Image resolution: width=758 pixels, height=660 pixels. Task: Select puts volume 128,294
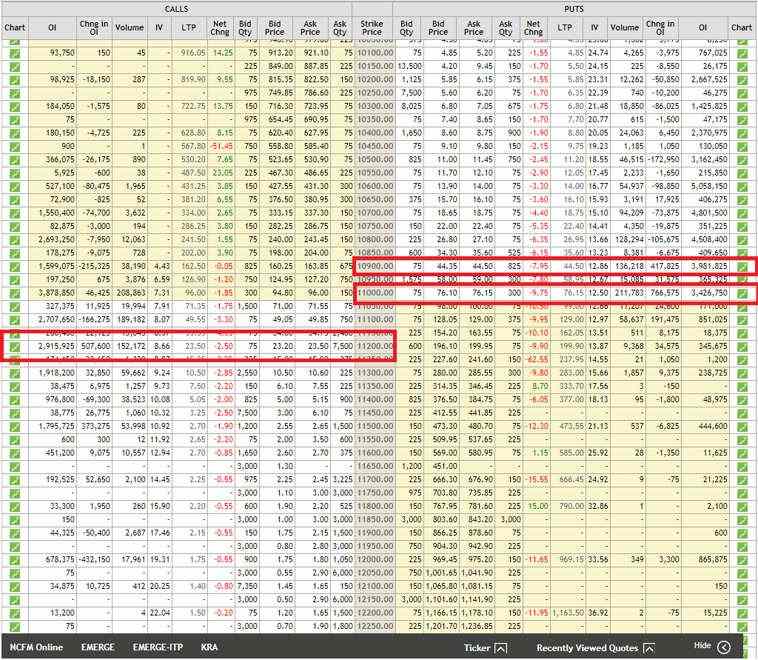[629, 239]
